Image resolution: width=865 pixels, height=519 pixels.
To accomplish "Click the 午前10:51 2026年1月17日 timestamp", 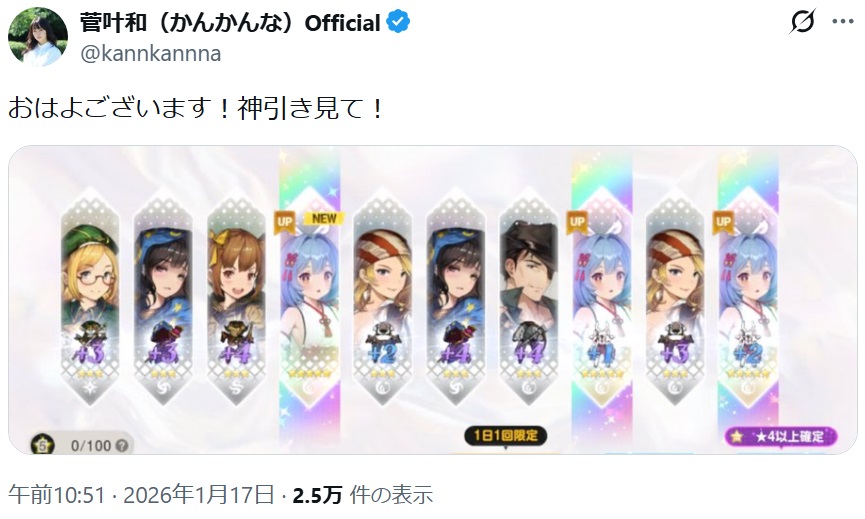I will [x=141, y=495].
